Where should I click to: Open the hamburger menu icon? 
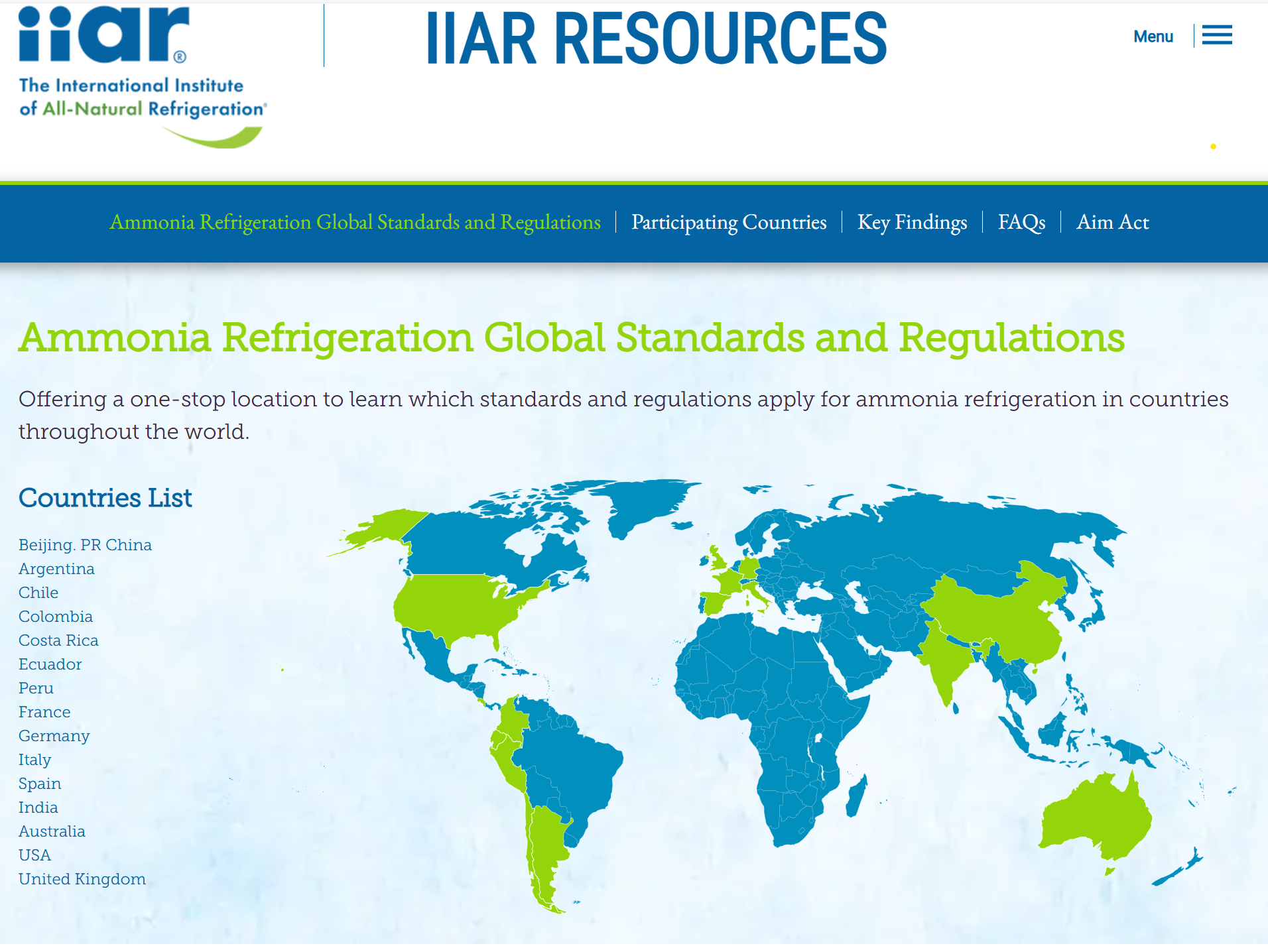pos(1217,35)
